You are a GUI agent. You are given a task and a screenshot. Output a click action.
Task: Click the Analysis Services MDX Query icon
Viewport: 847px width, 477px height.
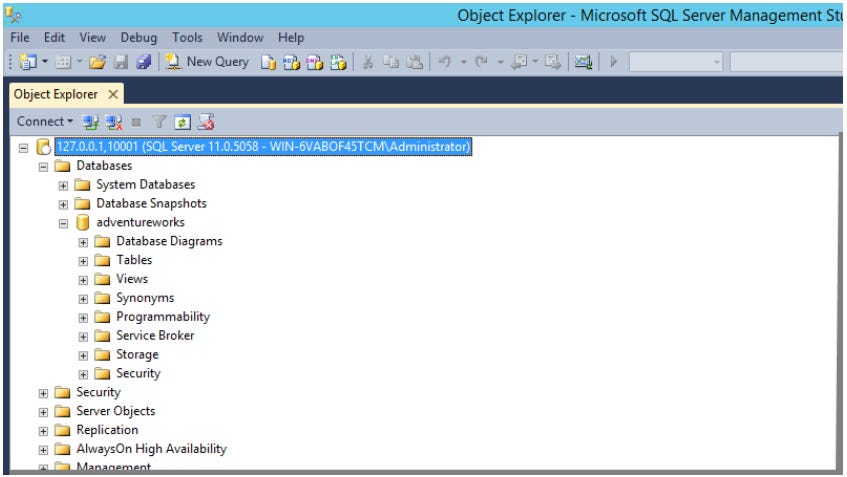pyautogui.click(x=291, y=63)
